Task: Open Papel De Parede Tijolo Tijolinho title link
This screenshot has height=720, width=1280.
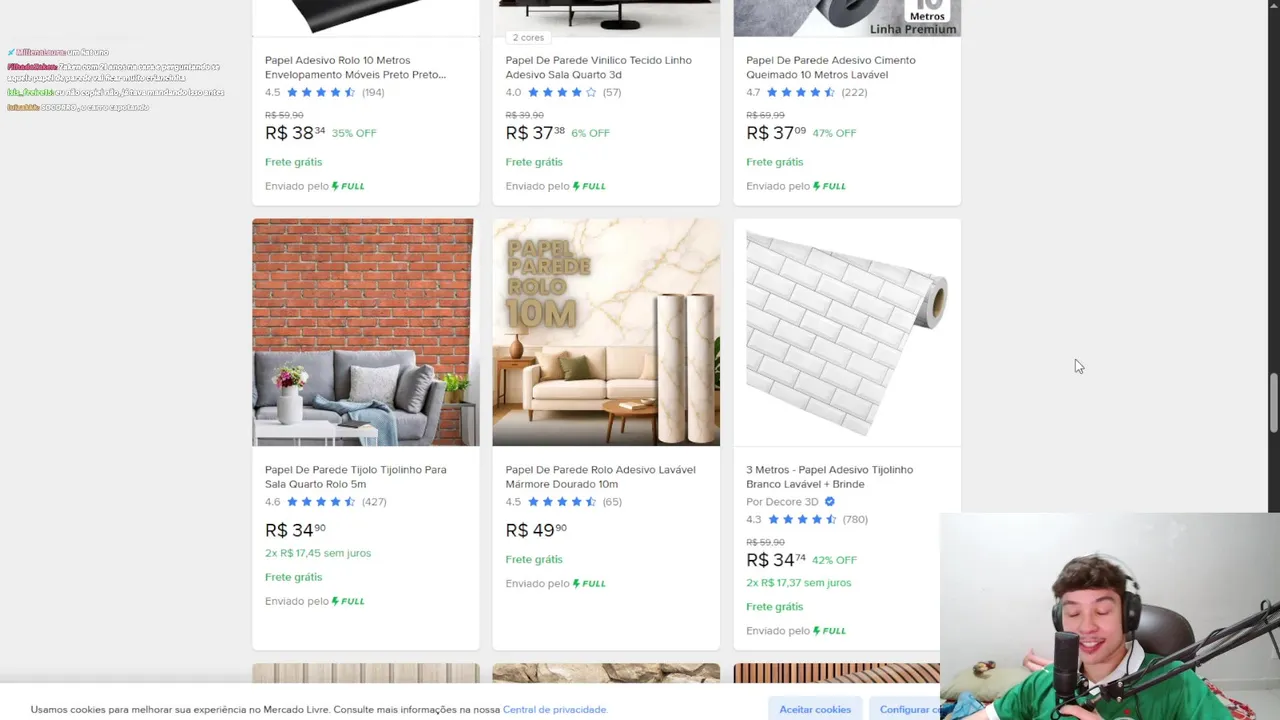Action: (356, 477)
